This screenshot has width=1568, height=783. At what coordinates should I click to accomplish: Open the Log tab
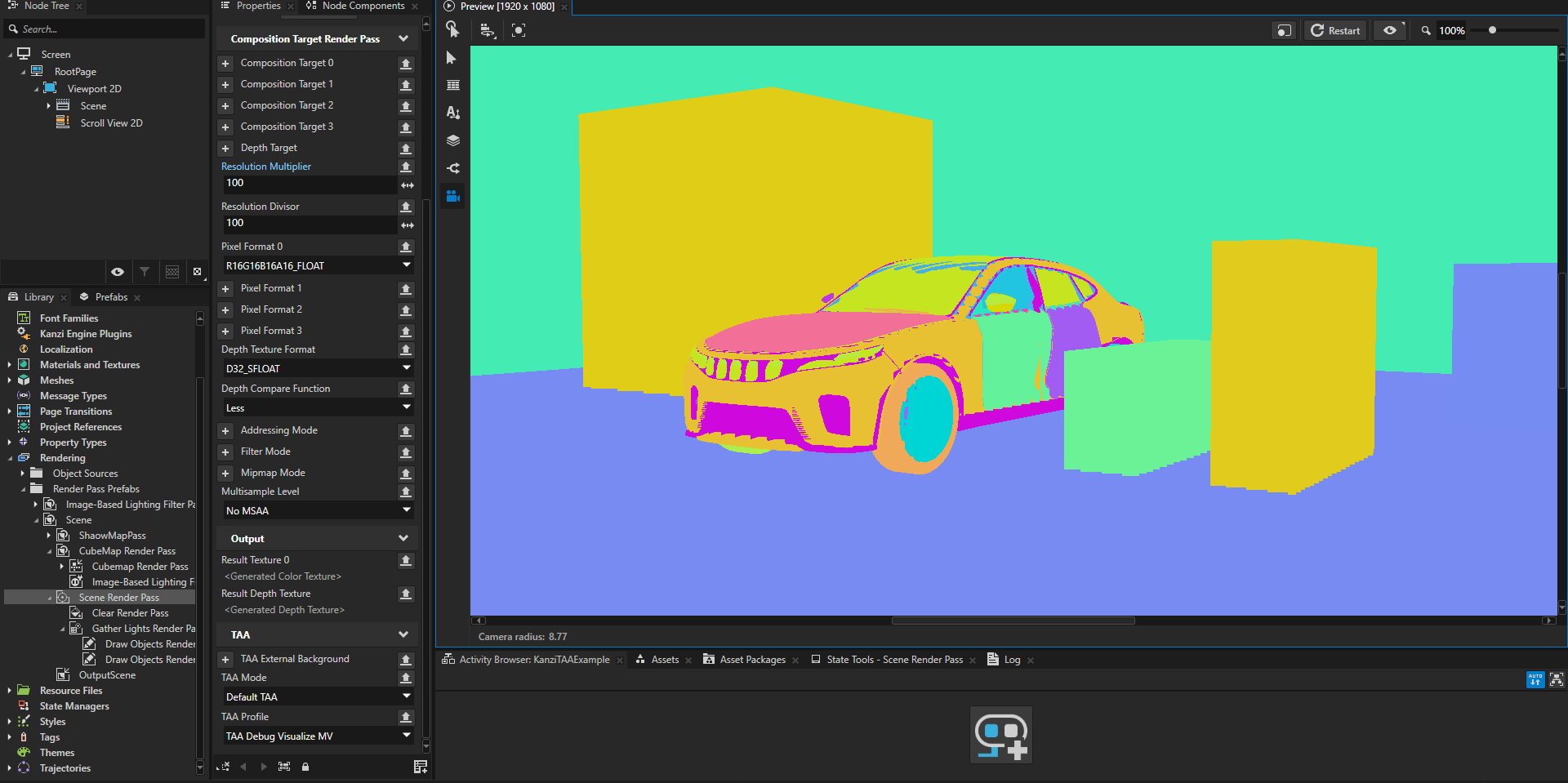point(1012,660)
